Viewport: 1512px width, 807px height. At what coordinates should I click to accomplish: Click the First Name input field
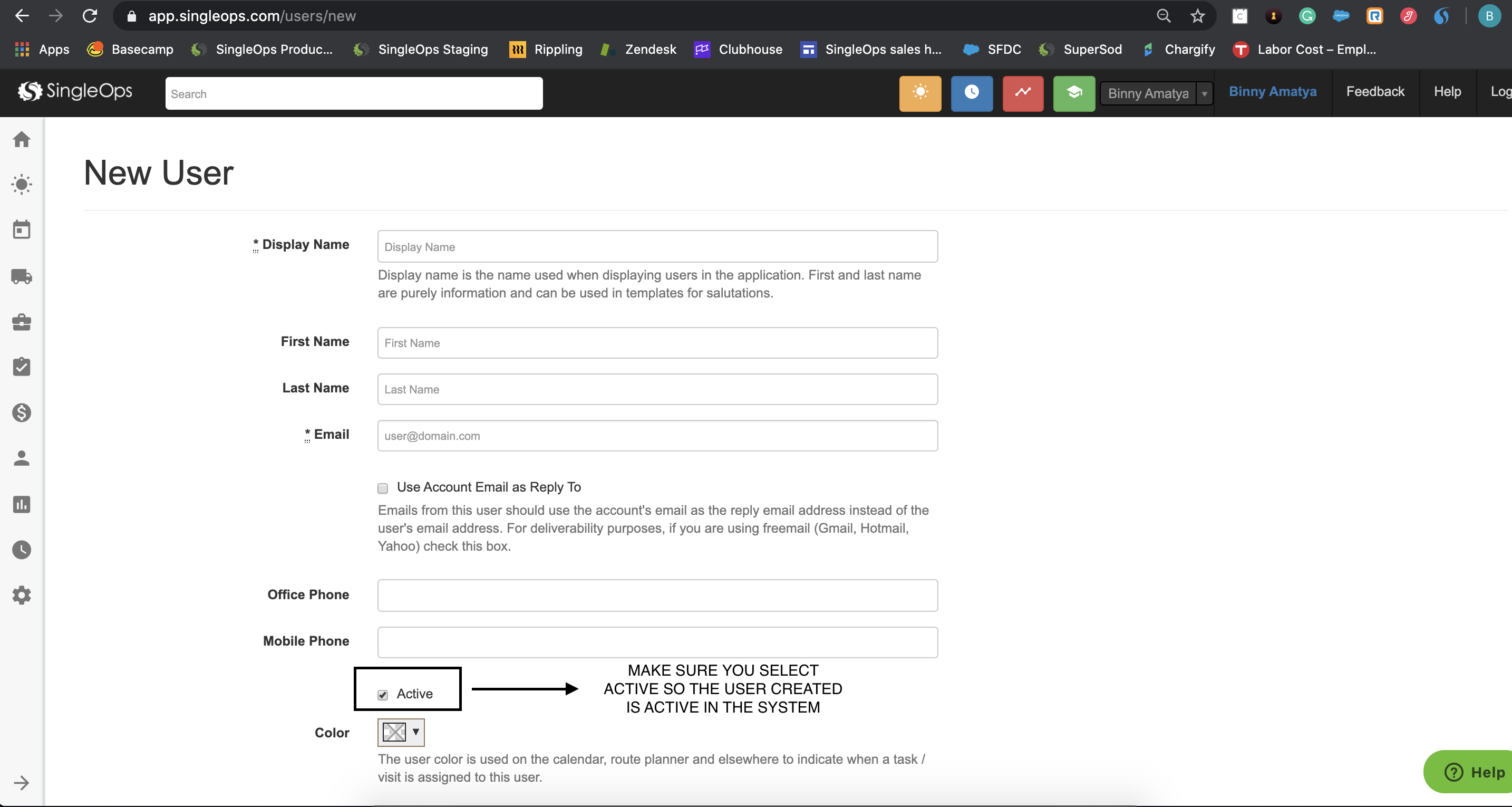[x=657, y=343]
